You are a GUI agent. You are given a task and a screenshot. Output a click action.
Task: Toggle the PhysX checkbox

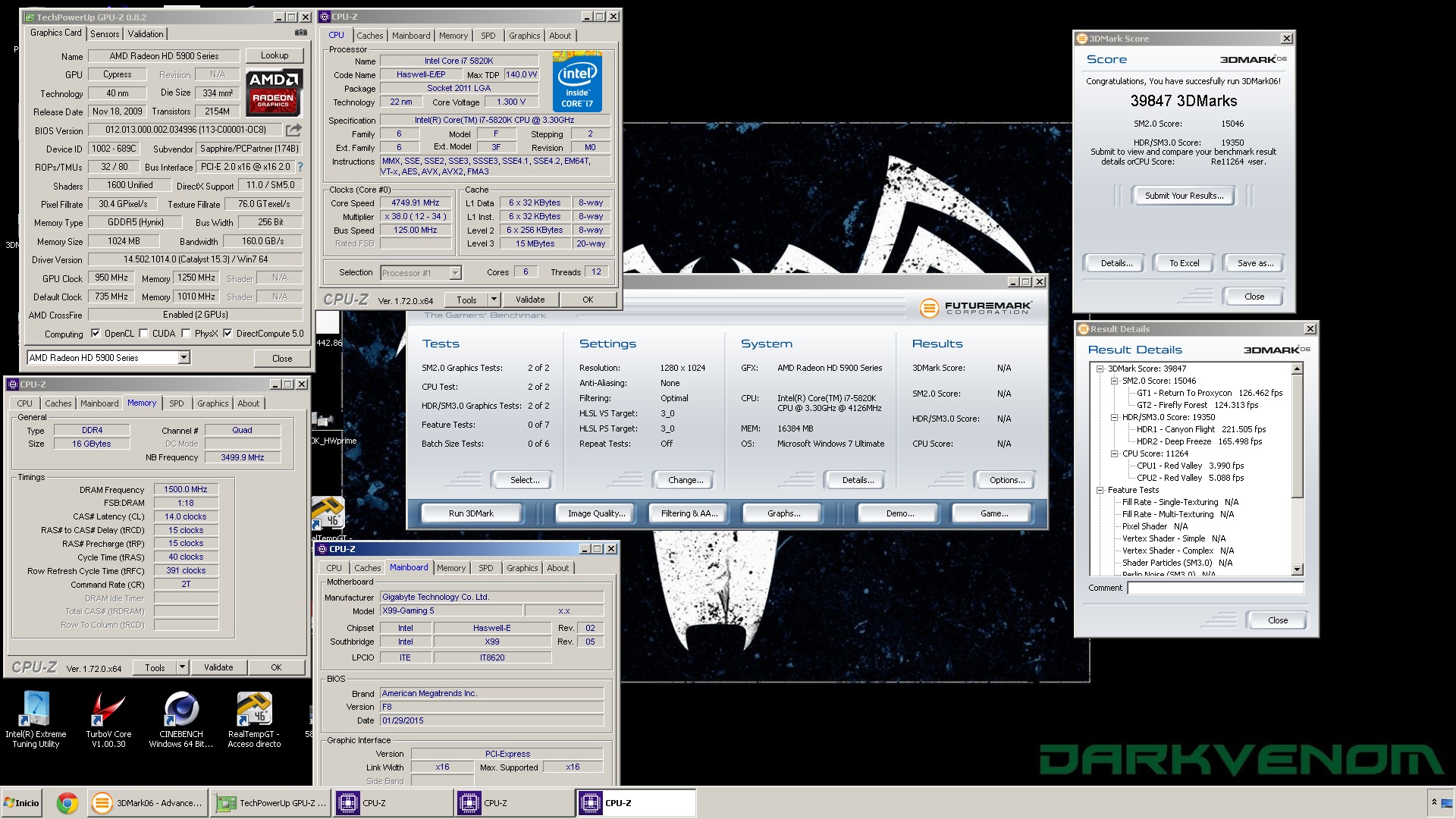(186, 334)
